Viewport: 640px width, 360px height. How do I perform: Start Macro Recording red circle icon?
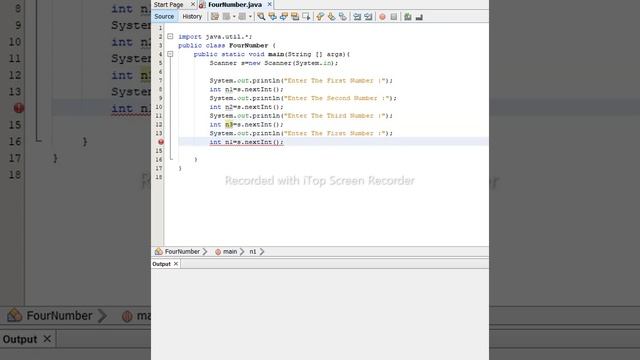(382, 17)
